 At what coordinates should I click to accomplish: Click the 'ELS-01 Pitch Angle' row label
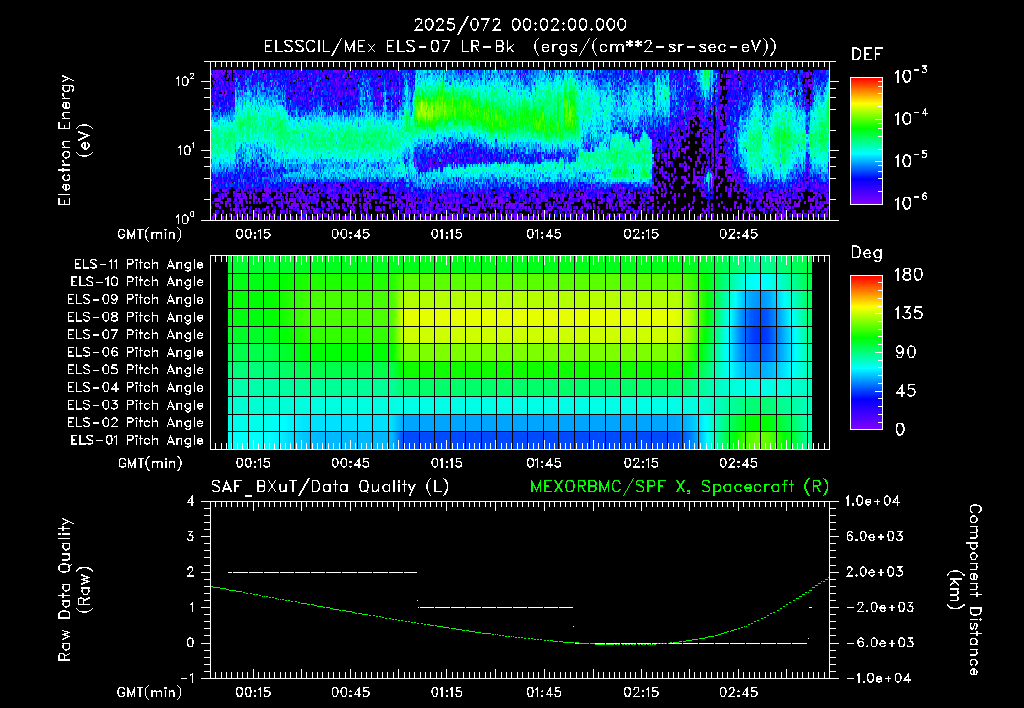coord(137,440)
